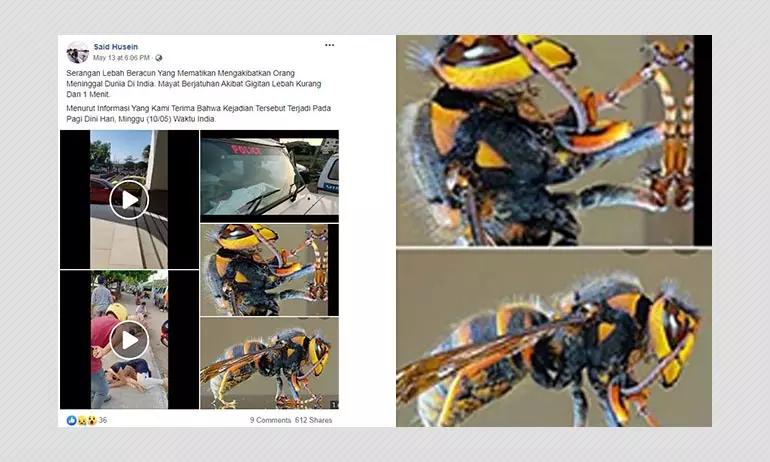View the 36 reactions count
Screen dimensions: 770x462
[103, 420]
